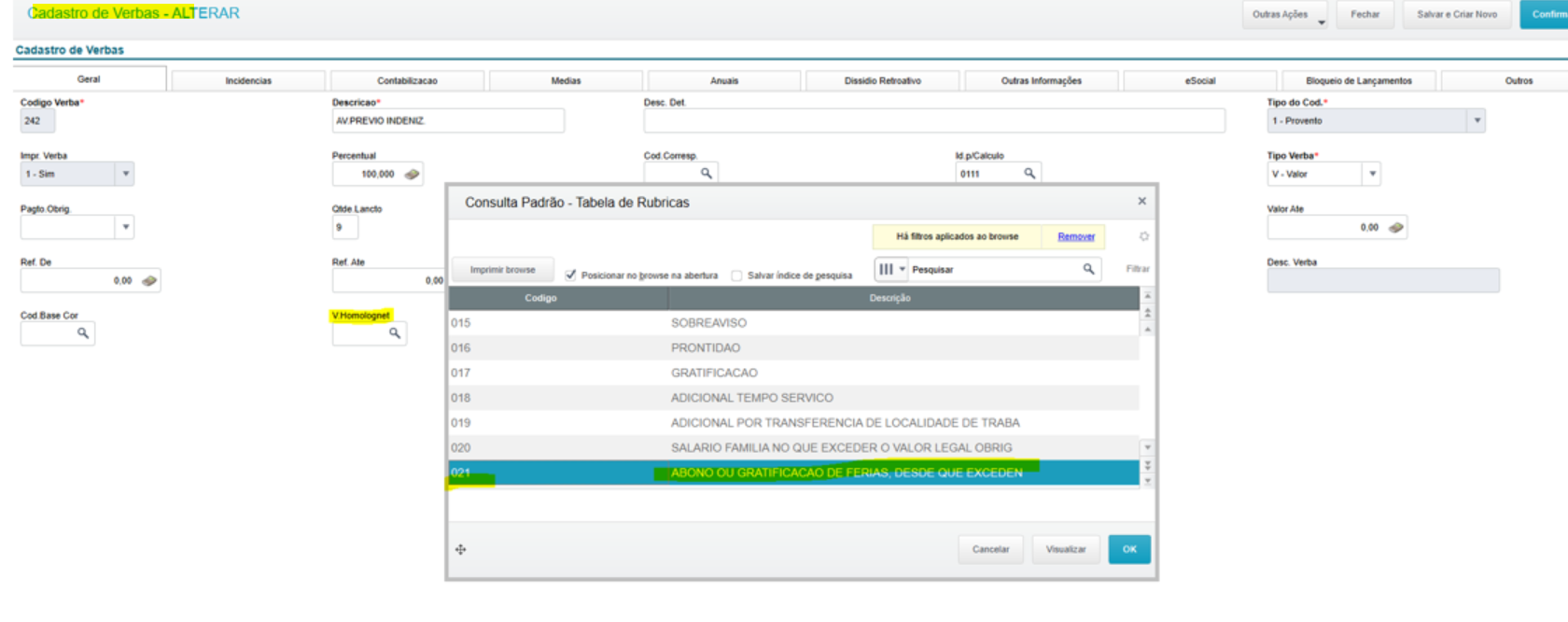Switch to Anuais tab

[724, 80]
